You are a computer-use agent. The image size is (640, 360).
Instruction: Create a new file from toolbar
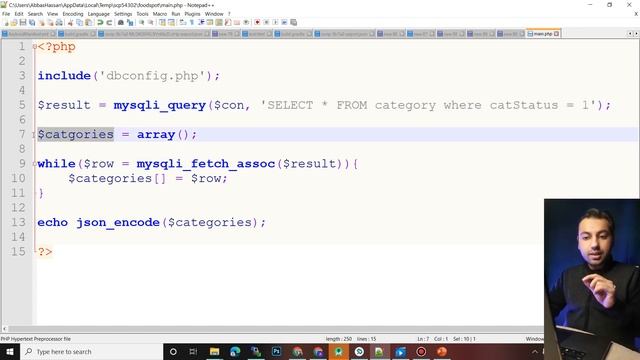(x=6, y=22)
